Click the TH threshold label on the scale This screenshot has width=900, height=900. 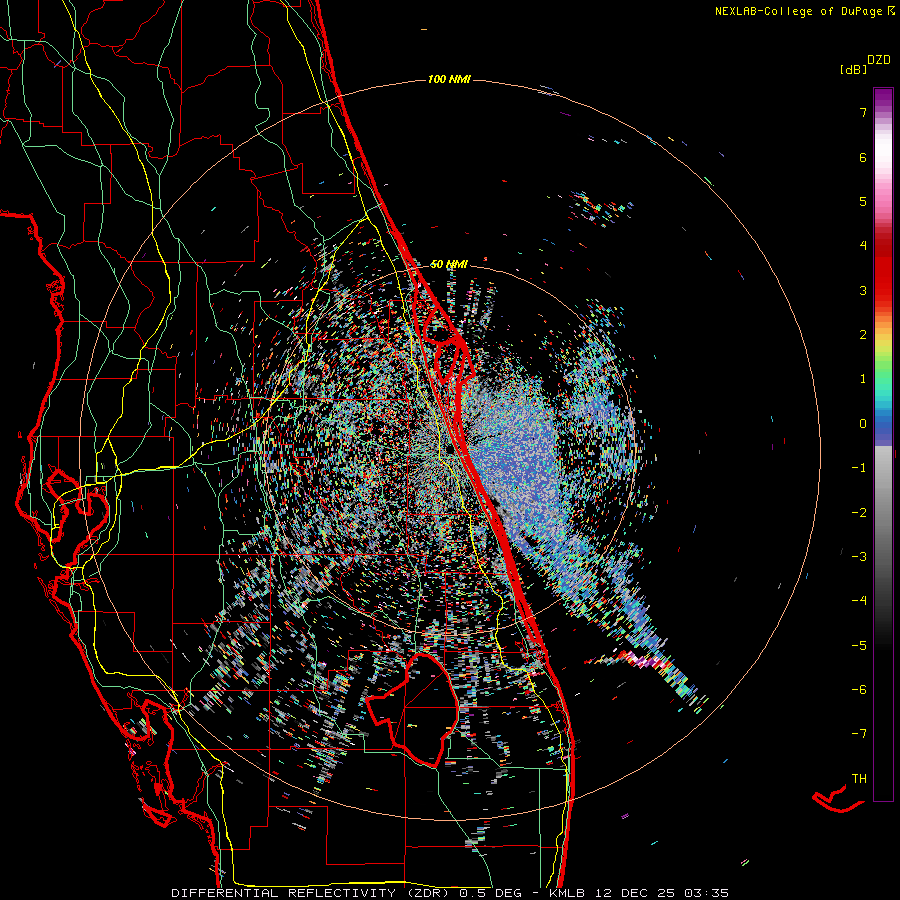pyautogui.click(x=859, y=779)
